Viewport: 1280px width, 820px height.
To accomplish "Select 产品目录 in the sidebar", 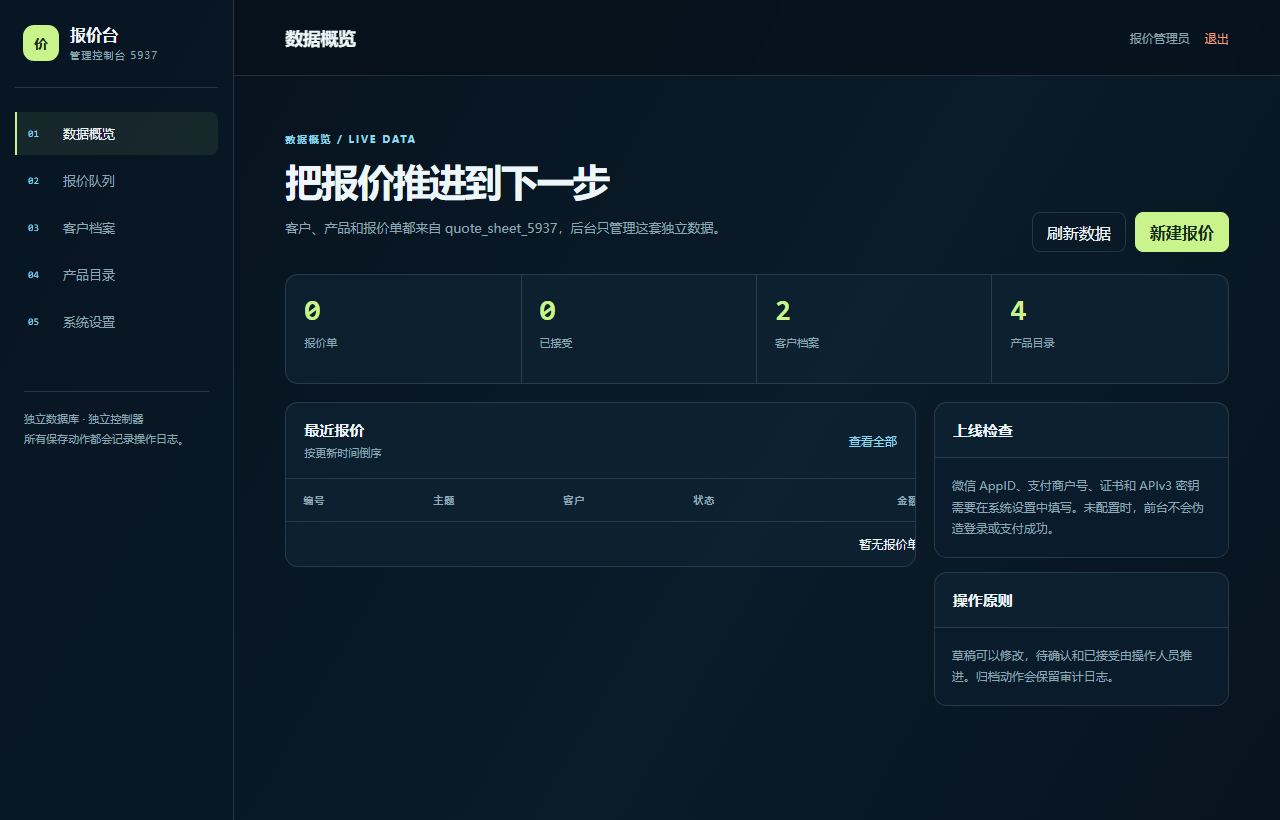I will 117,275.
